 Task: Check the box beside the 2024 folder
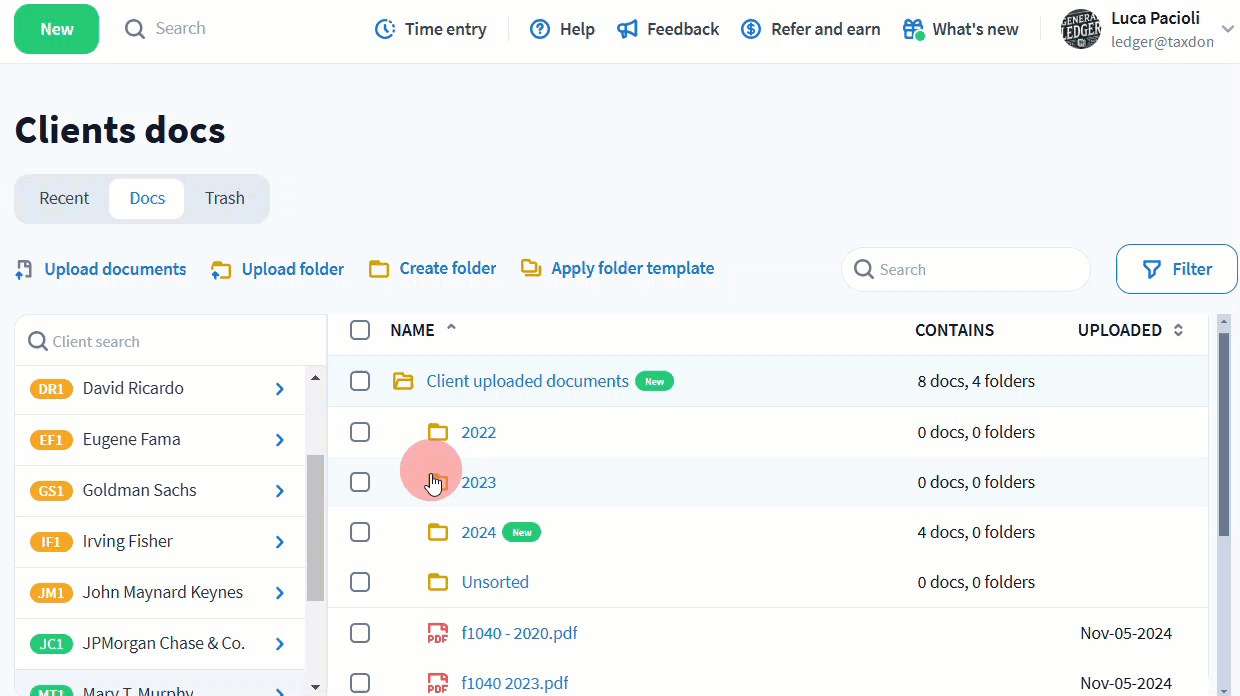coord(360,532)
